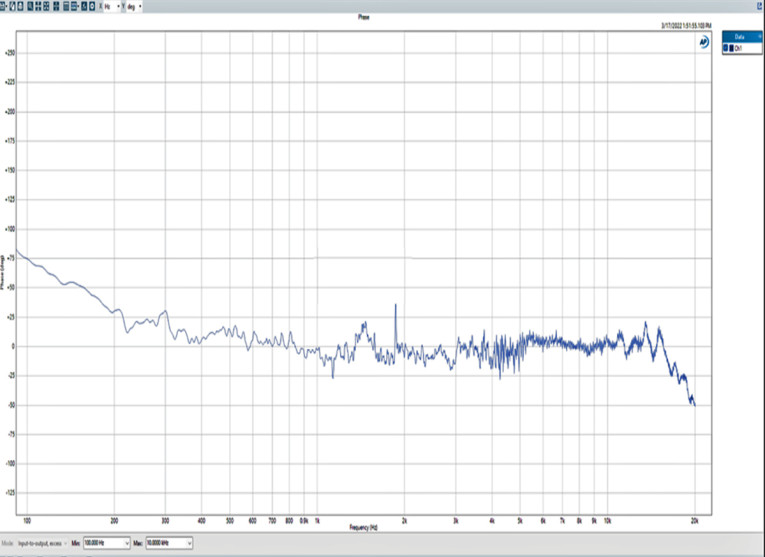This screenshot has height=557, width=765.
Task: Select the Ch1 label in the Data legend
Action: click(739, 48)
